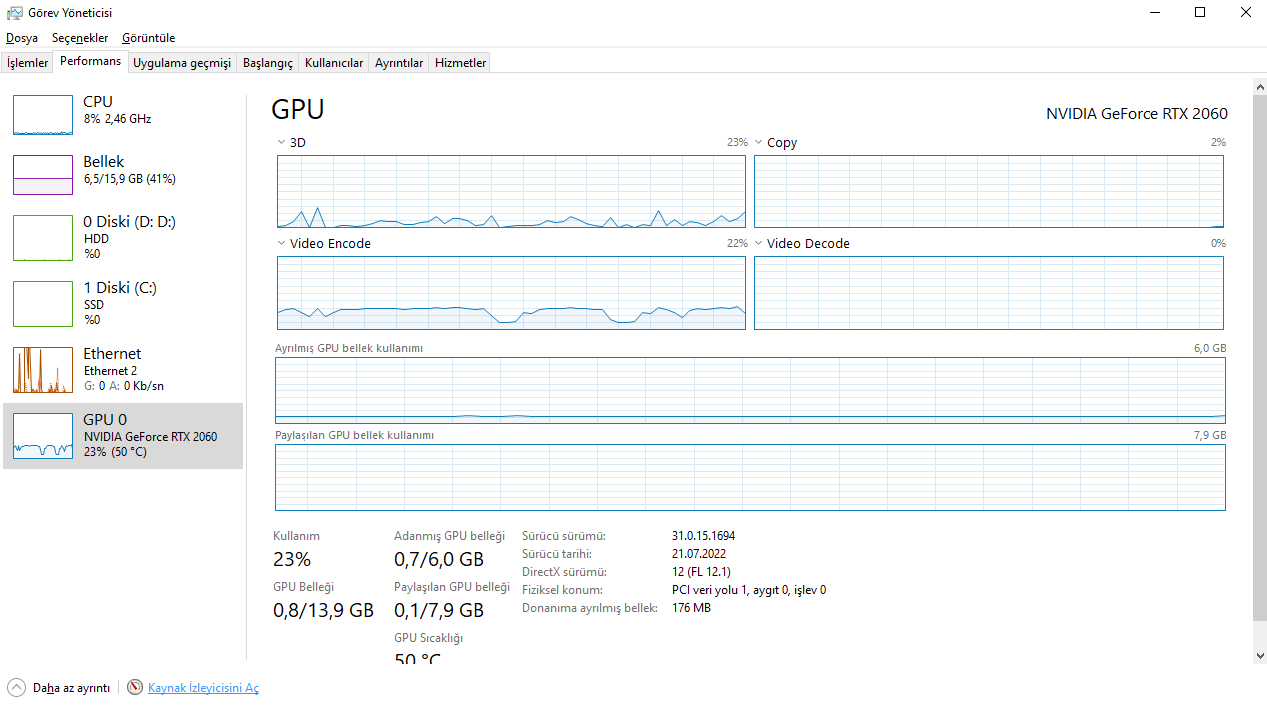Select the 1 Diski (C:) SSD graph

[43, 304]
